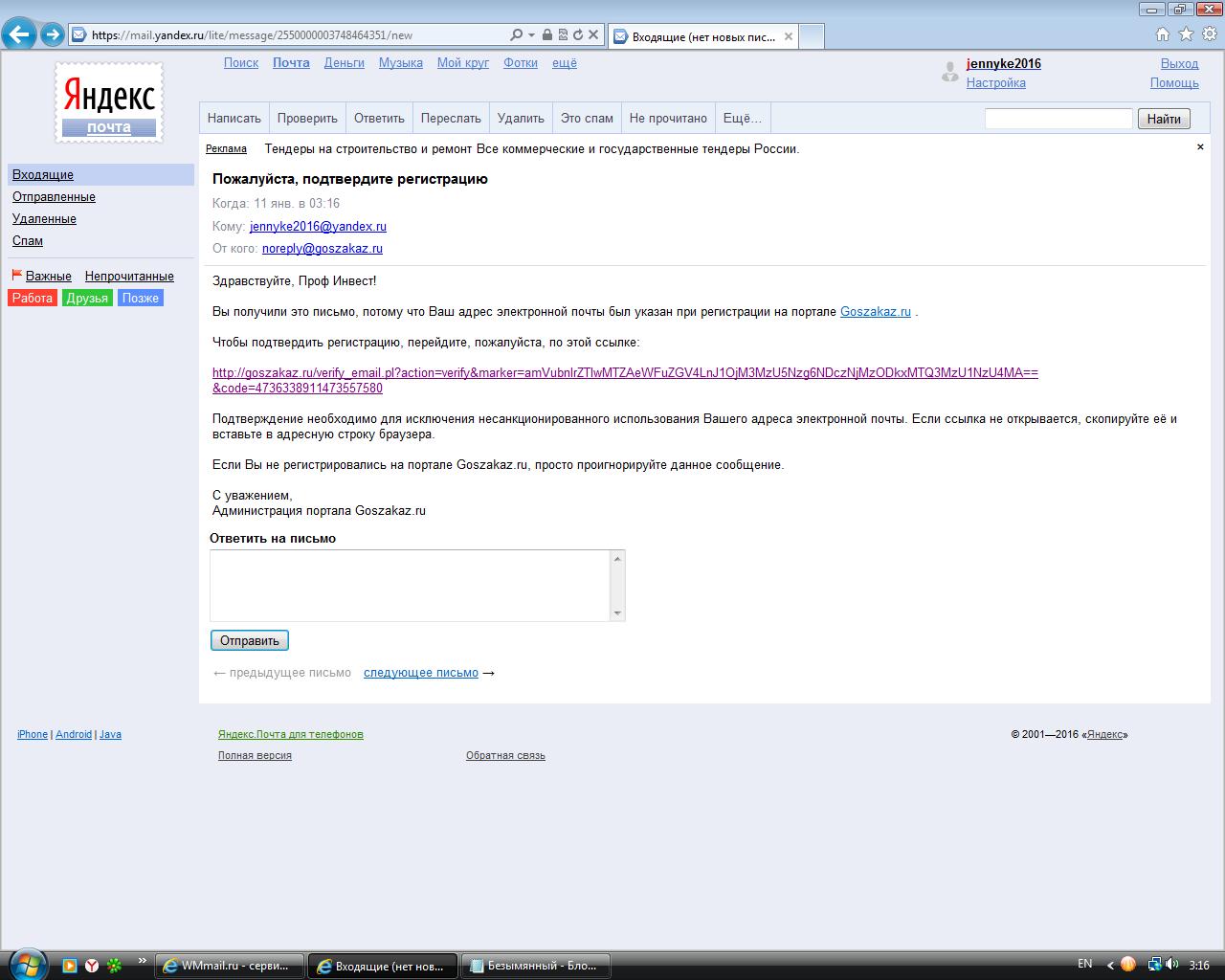Open the verify_email confirmation link
Viewport: 1225px width, 980px height.
[625, 381]
